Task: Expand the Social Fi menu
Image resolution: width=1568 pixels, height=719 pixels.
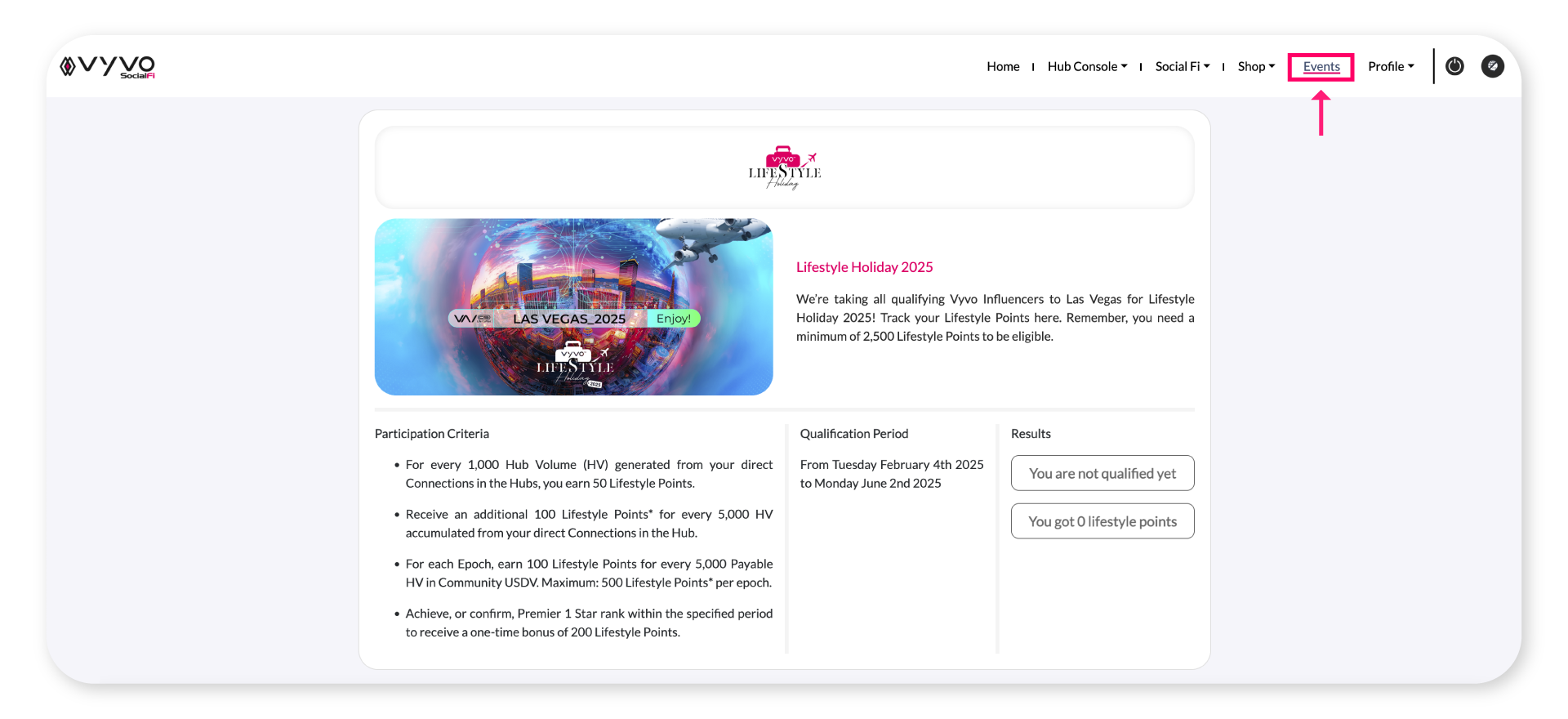Action: 1182,66
